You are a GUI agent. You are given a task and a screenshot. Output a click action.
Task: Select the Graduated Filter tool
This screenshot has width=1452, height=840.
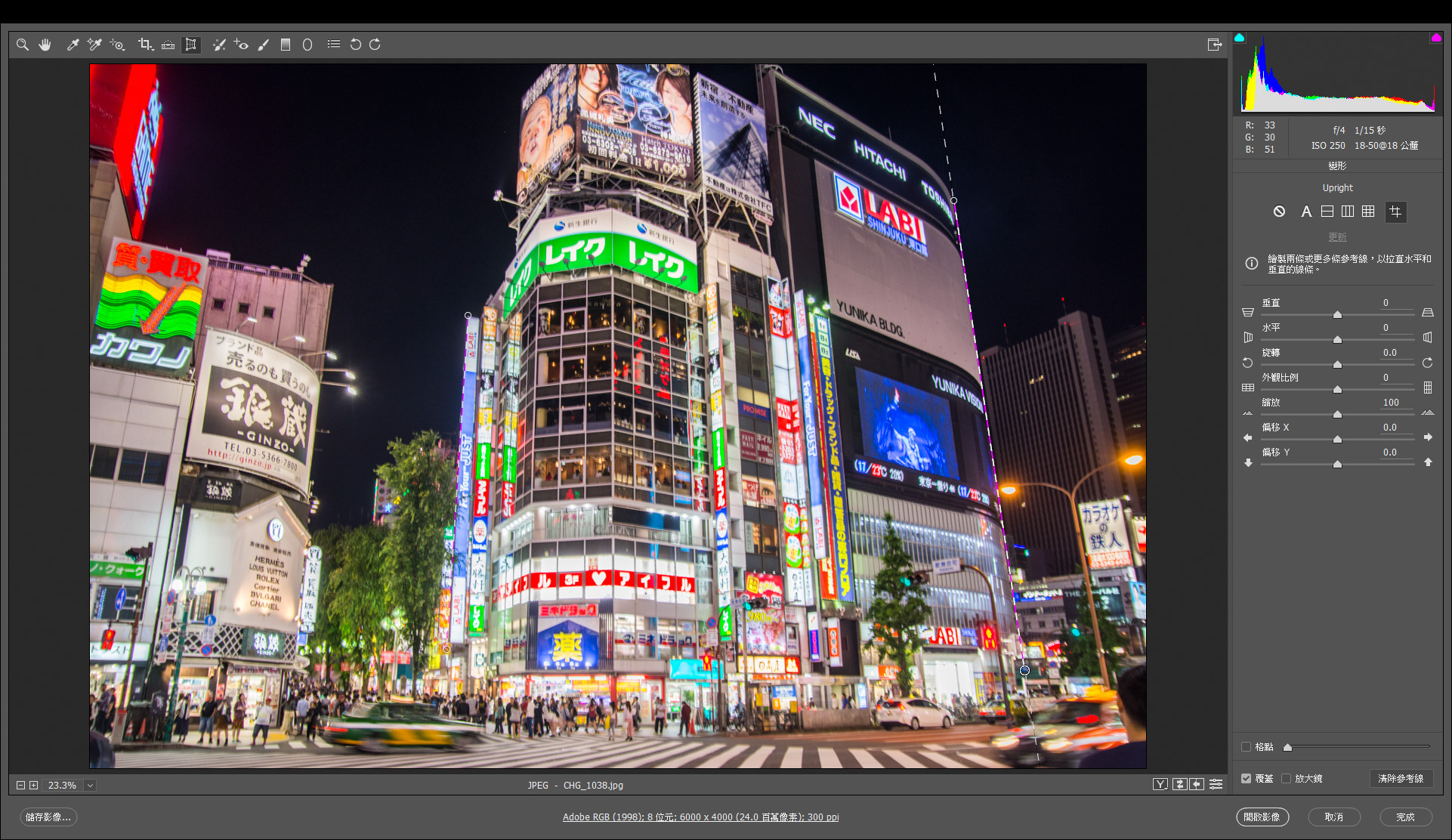pyautogui.click(x=286, y=45)
